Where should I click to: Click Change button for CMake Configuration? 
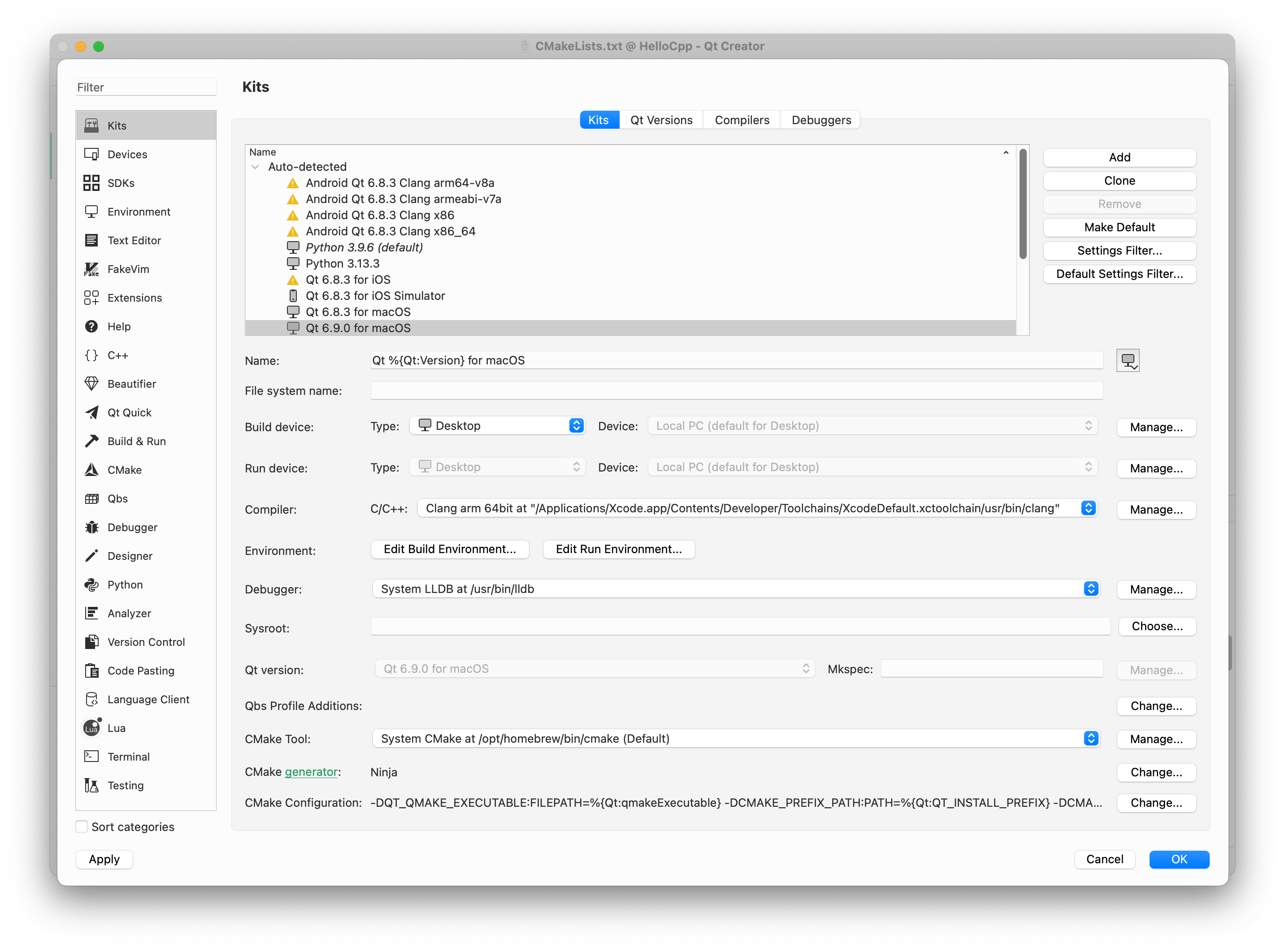(x=1156, y=803)
